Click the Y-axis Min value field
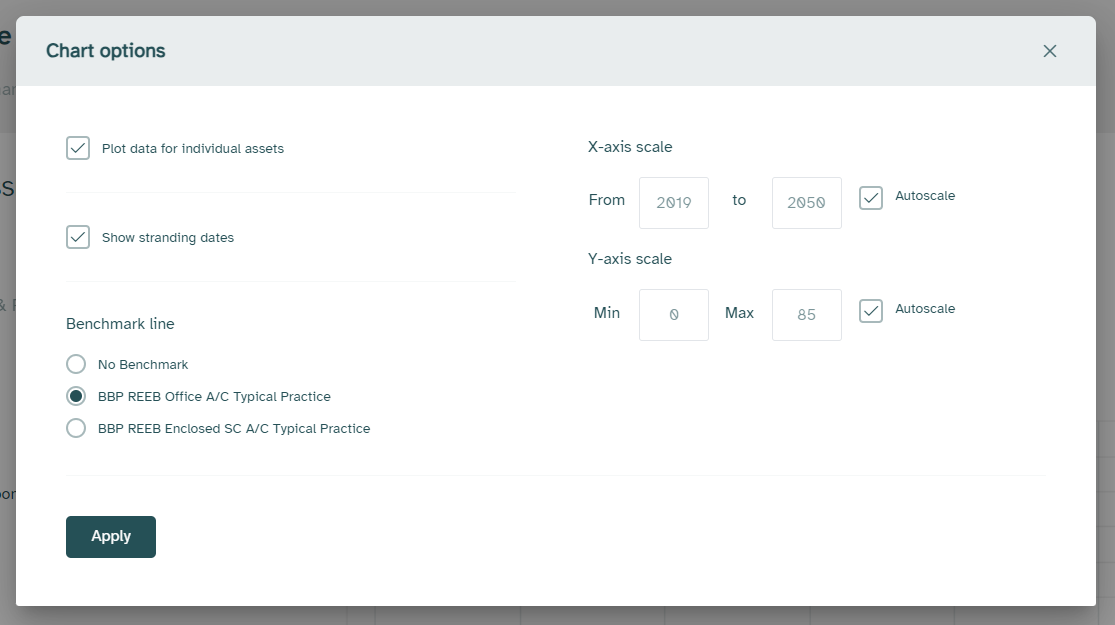 click(x=674, y=315)
